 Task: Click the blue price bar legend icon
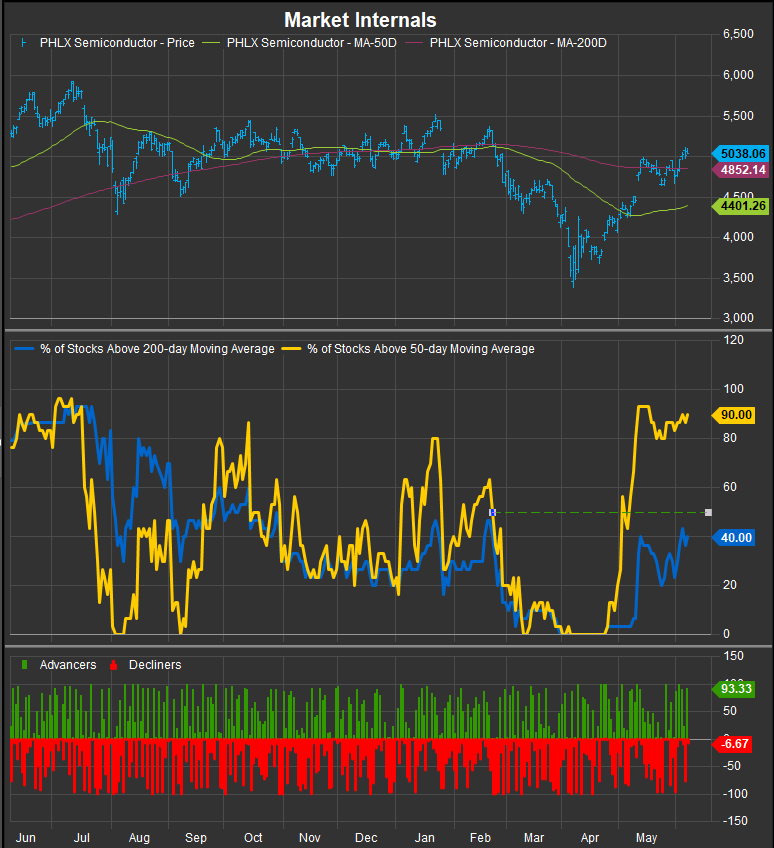click(x=23, y=43)
